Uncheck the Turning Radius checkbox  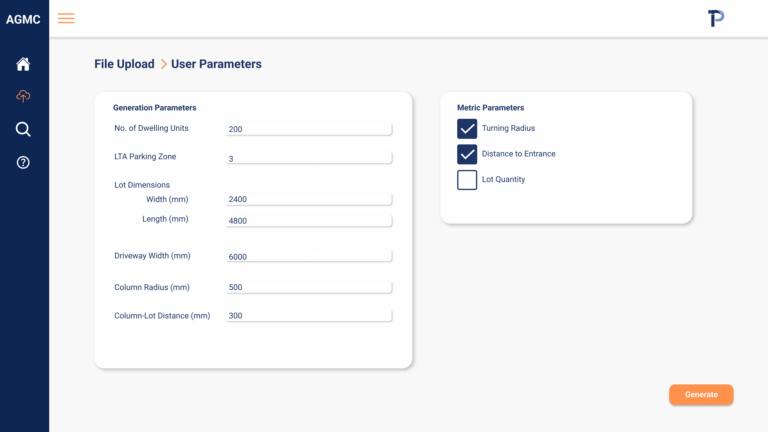(467, 128)
